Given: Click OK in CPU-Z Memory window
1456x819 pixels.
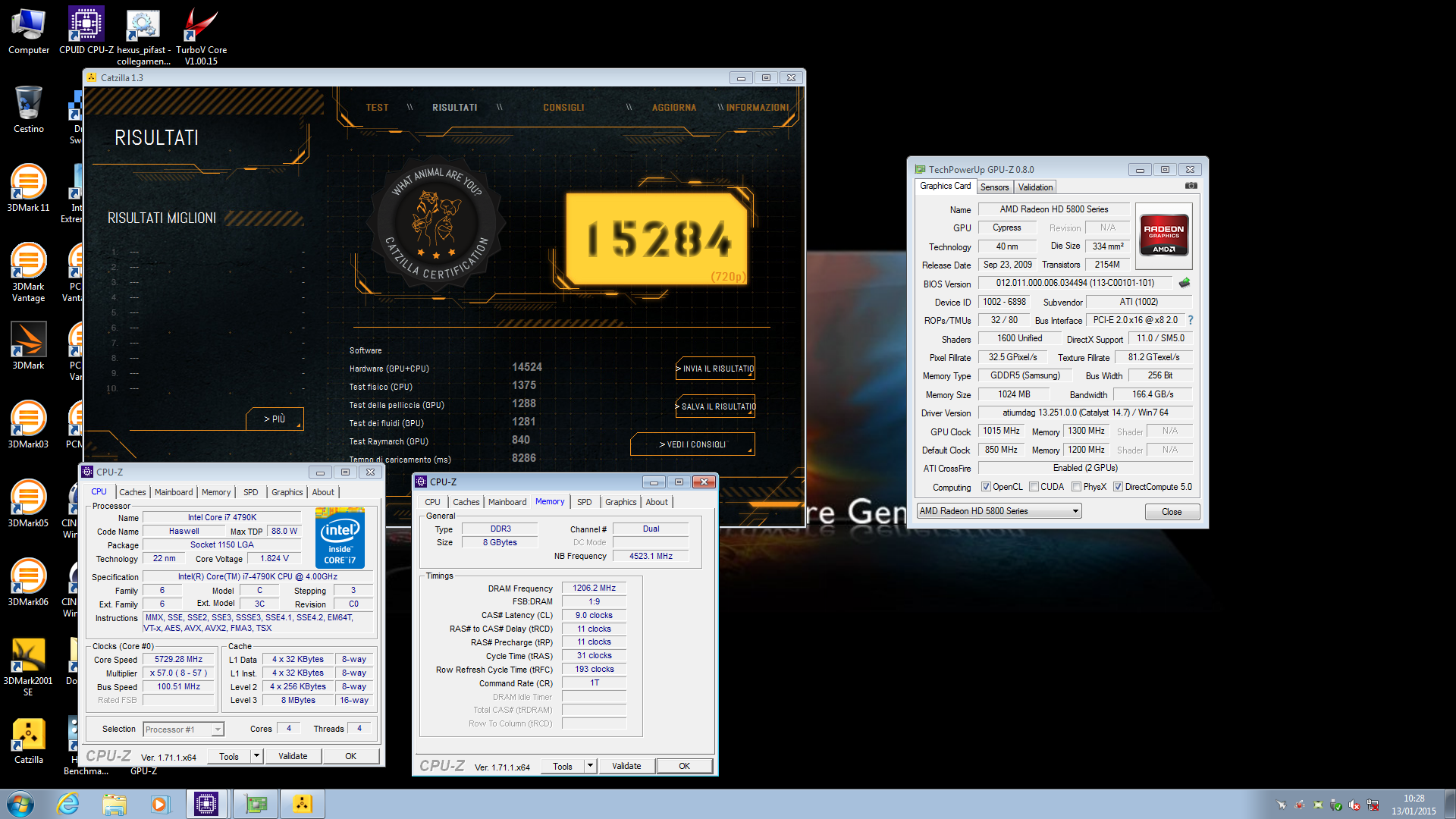Looking at the screenshot, I should pyautogui.click(x=684, y=766).
